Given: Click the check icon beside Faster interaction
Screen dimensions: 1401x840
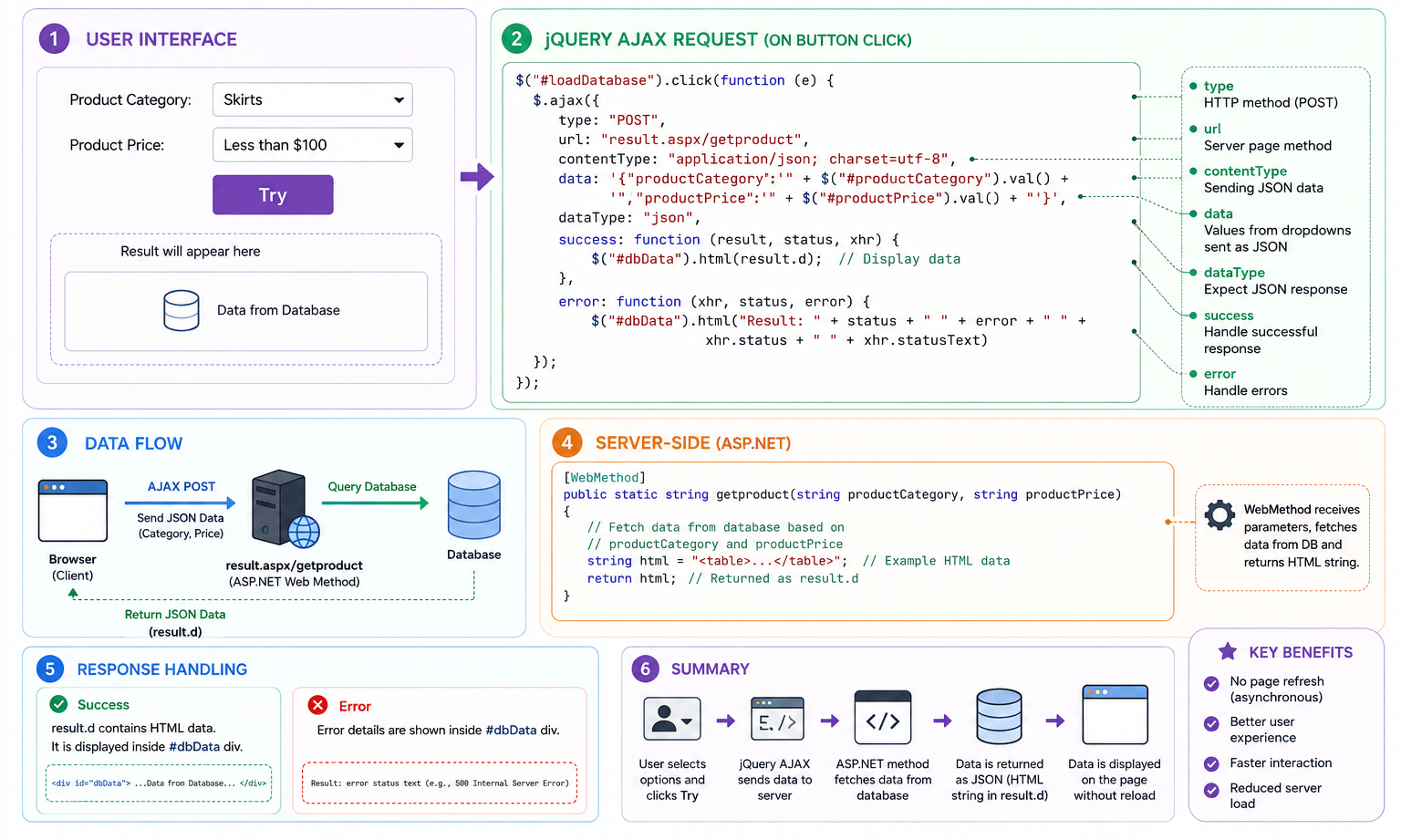Looking at the screenshot, I should pos(1211,764).
